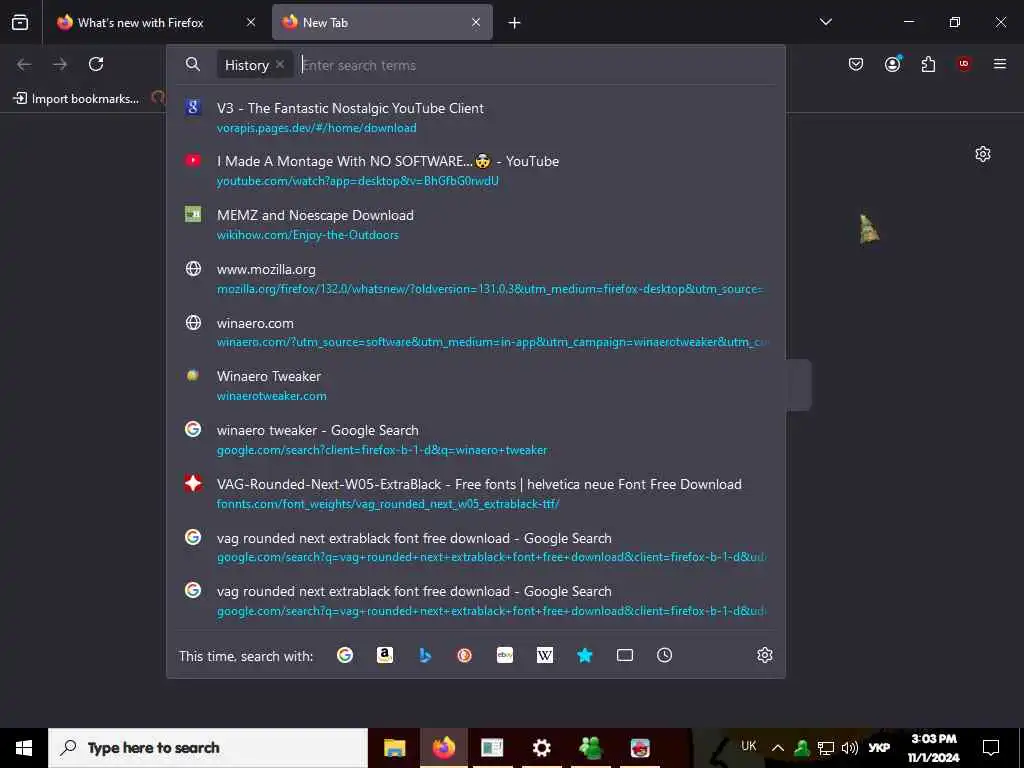The width and height of the screenshot is (1024, 768).
Task: Search this time with Wikipedia
Action: (545, 655)
